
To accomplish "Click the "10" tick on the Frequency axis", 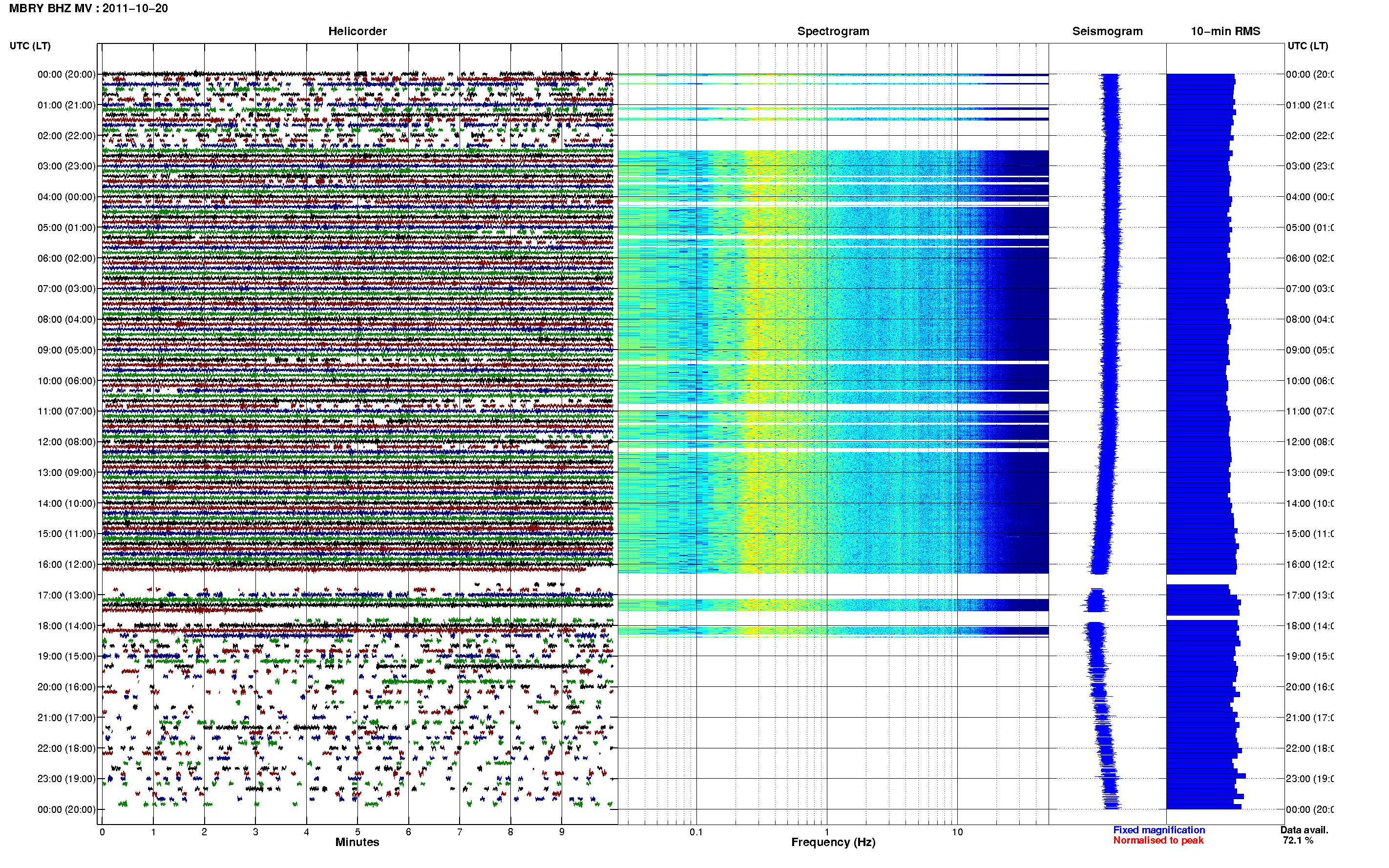I will pos(957,832).
